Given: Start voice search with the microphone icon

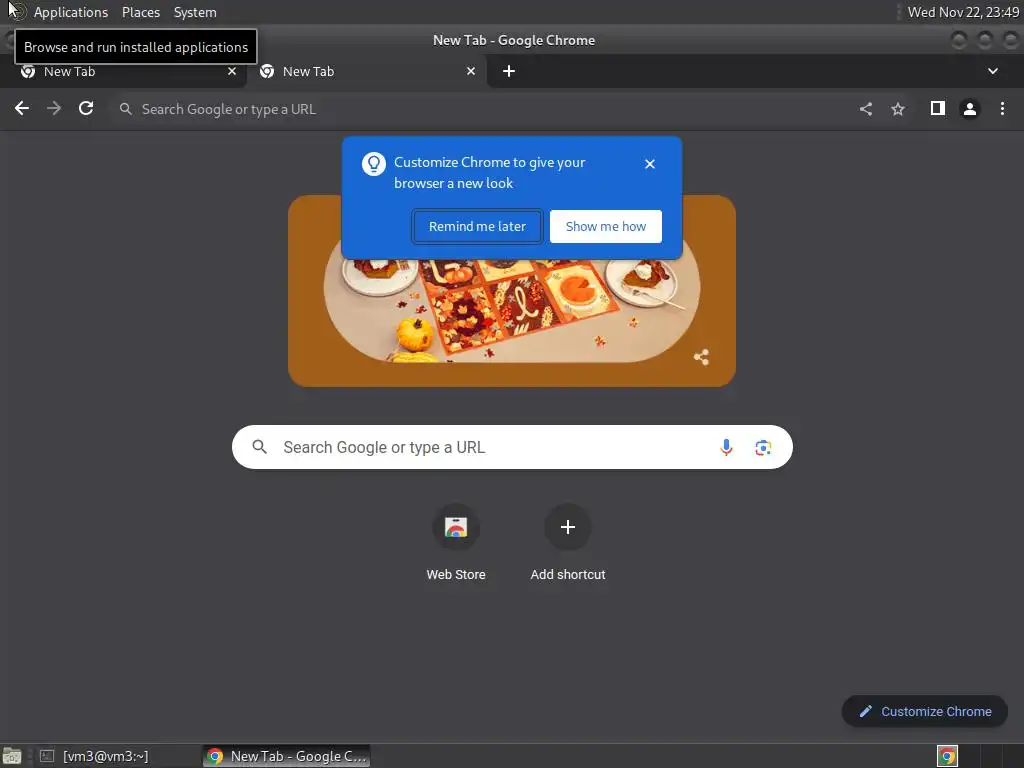Looking at the screenshot, I should click(x=726, y=447).
